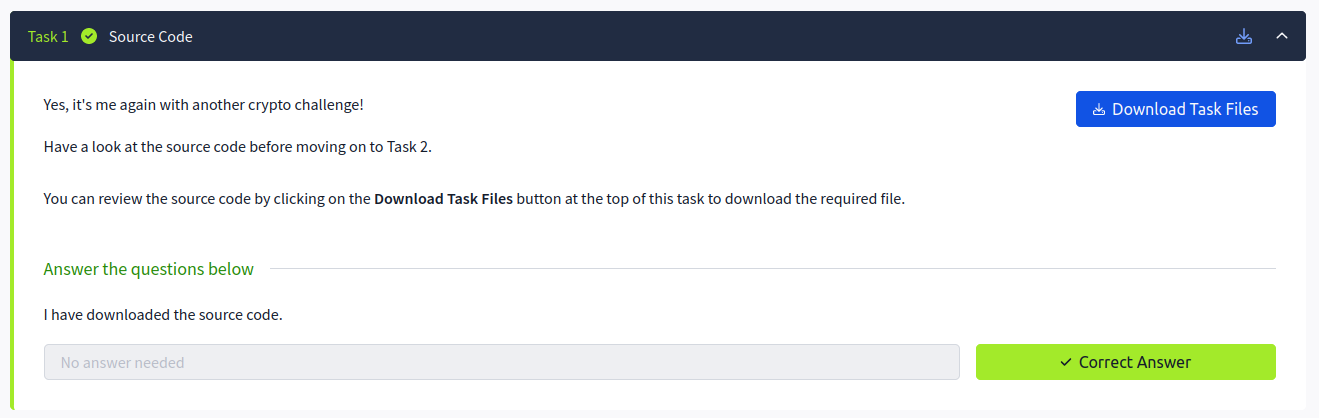Select the Source Code task title

(x=151, y=36)
